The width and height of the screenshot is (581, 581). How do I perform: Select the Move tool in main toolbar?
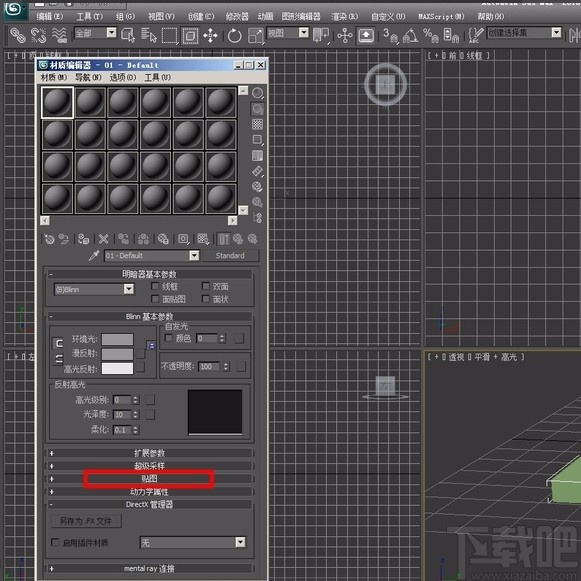point(210,36)
